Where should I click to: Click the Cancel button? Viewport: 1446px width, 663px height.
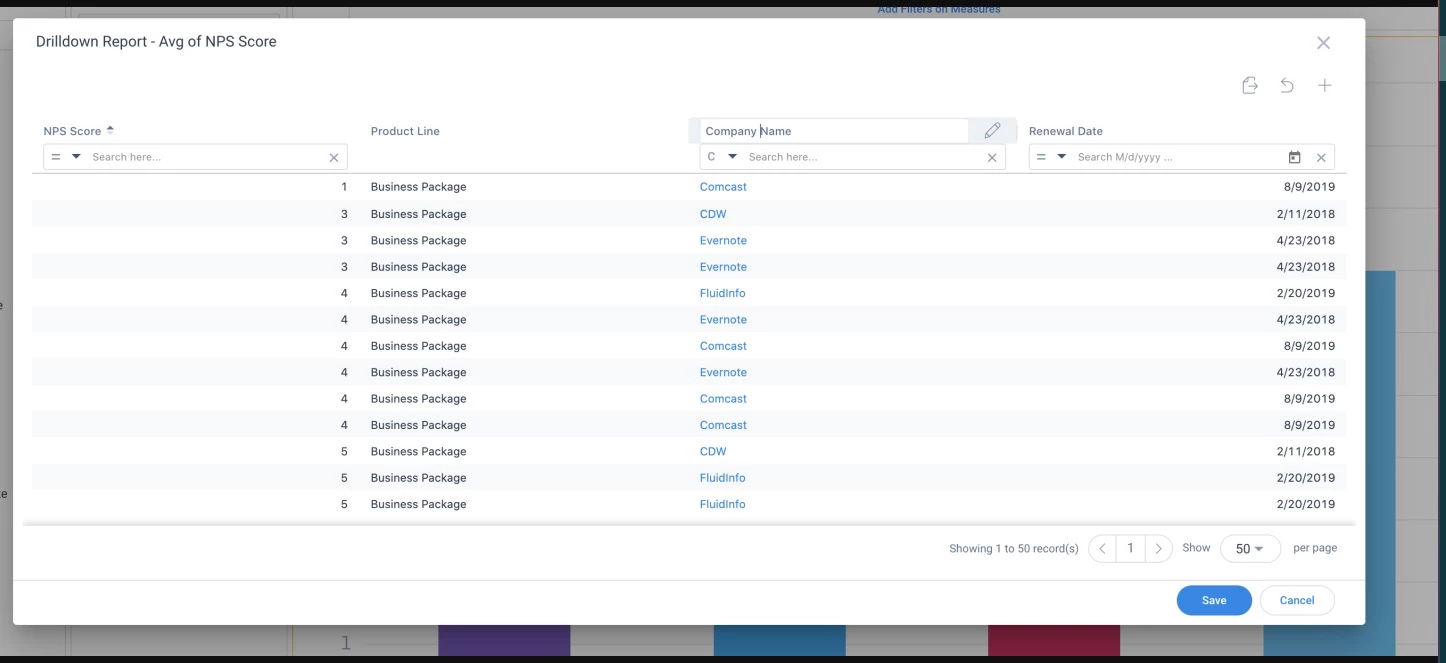(x=1297, y=600)
